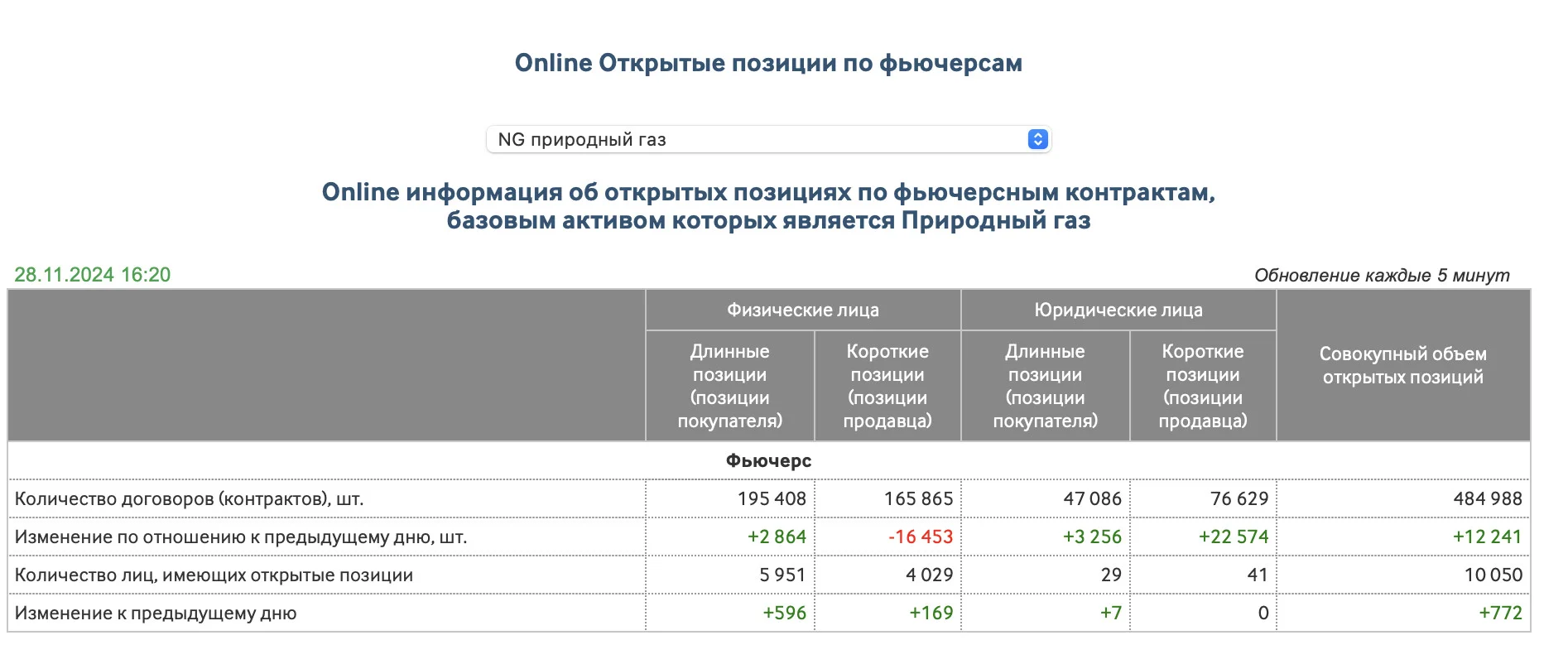Click the value 195 408
The height and width of the screenshot is (669, 1568).
(772, 499)
